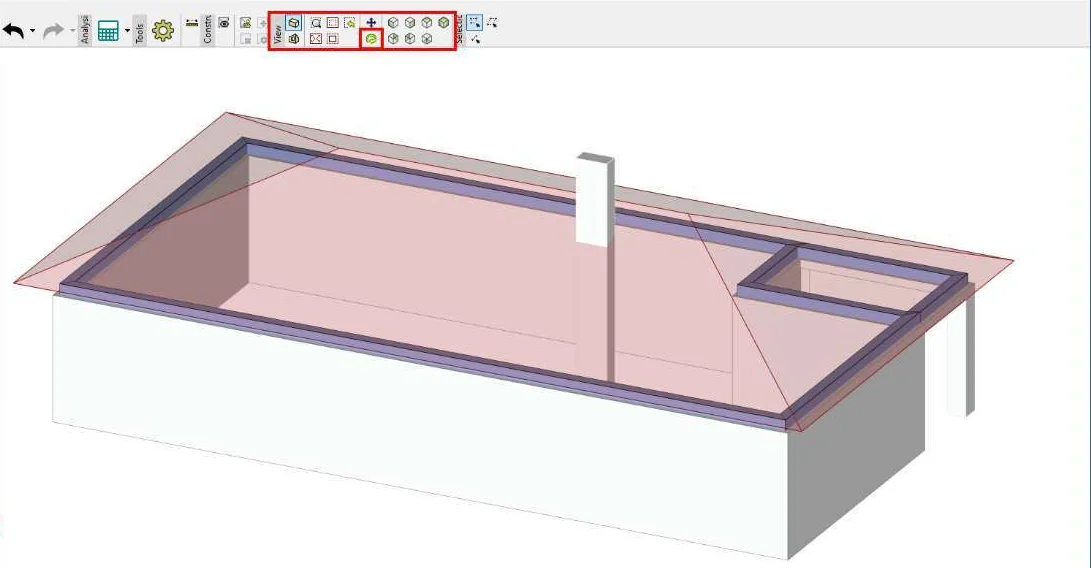This screenshot has width=1091, height=568.
Task: Click the greyed icon below the picture icon
Action: tap(245, 39)
